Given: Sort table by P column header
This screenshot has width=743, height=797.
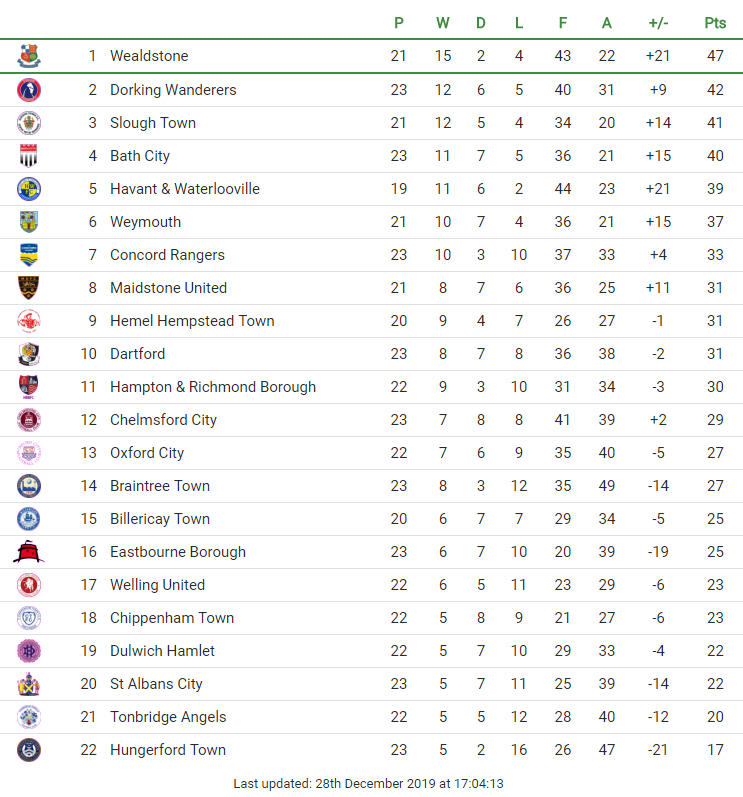Looking at the screenshot, I should click(399, 23).
